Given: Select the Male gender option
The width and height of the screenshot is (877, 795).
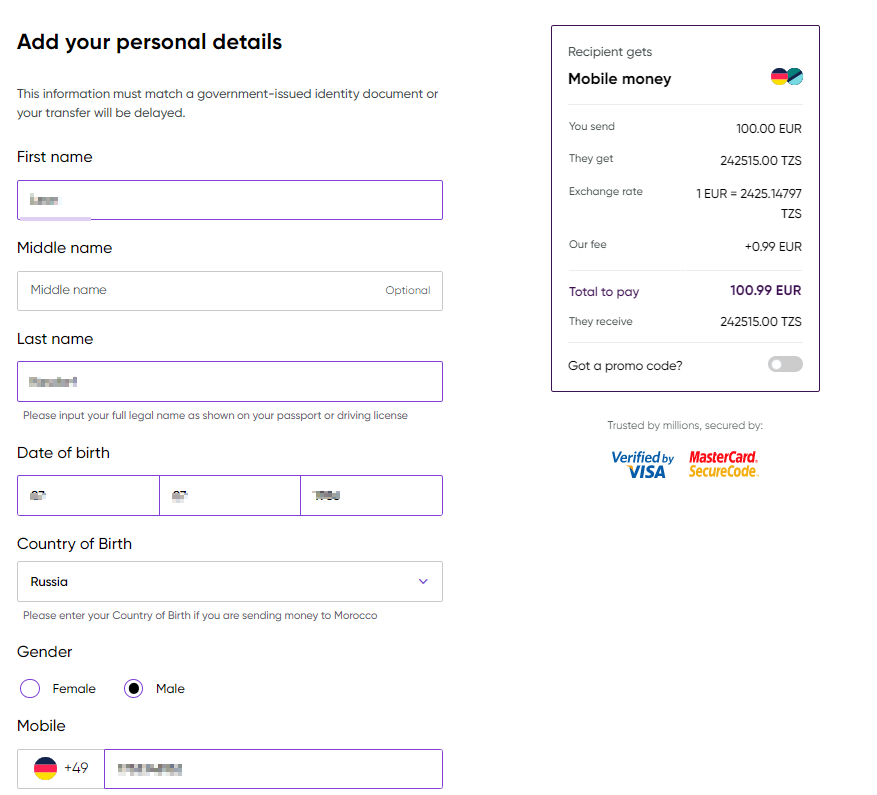Looking at the screenshot, I should [x=134, y=688].
